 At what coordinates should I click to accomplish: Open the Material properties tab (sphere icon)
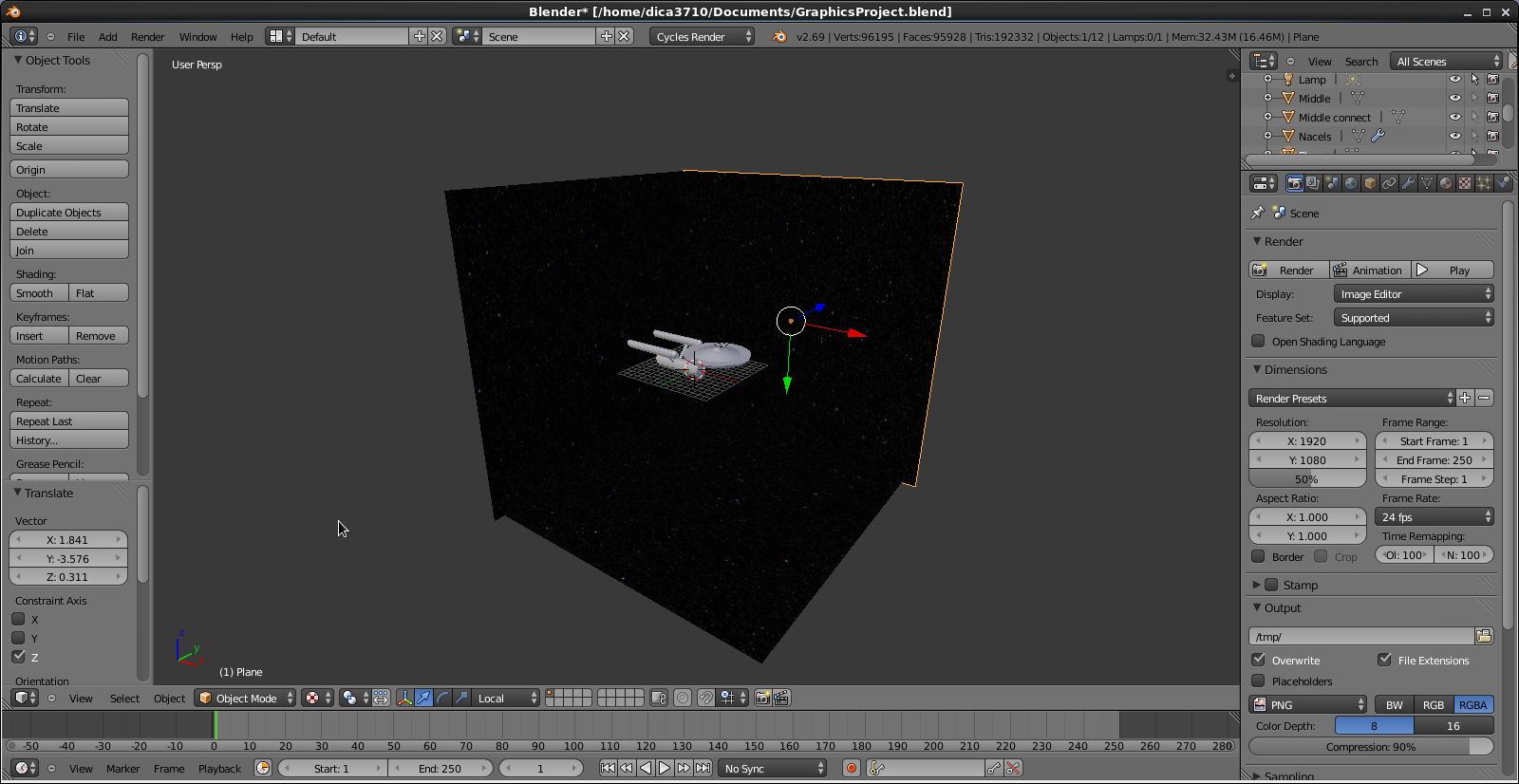click(x=1446, y=183)
